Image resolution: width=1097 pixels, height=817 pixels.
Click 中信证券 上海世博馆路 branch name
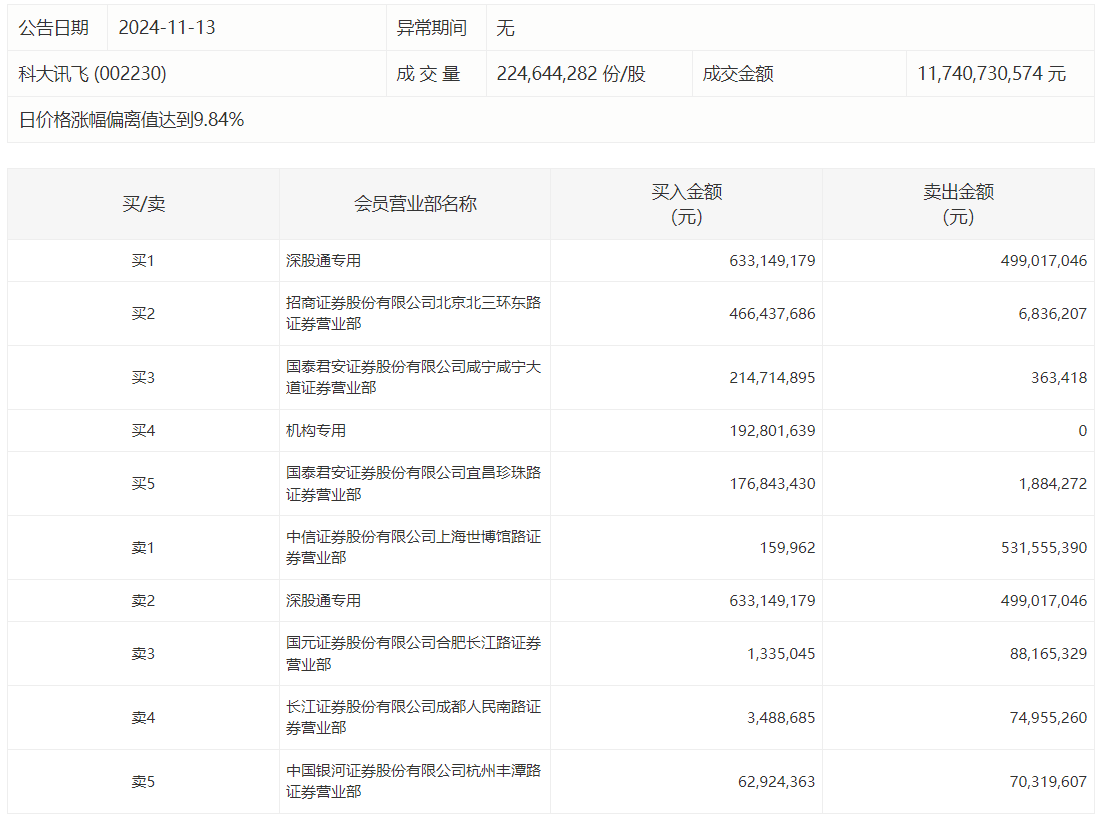413,548
